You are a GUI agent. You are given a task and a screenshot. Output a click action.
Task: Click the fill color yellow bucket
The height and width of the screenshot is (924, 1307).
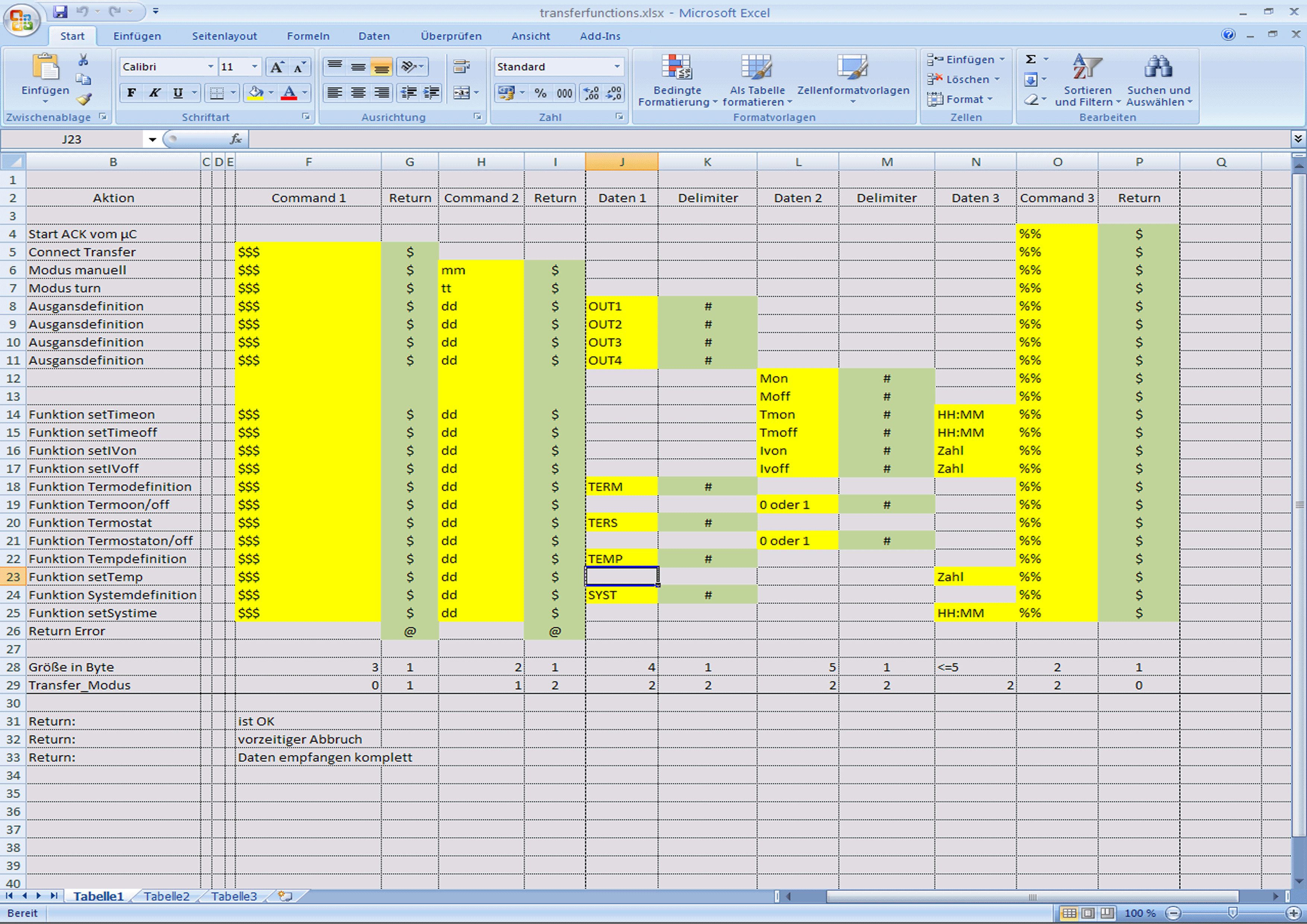(x=256, y=93)
